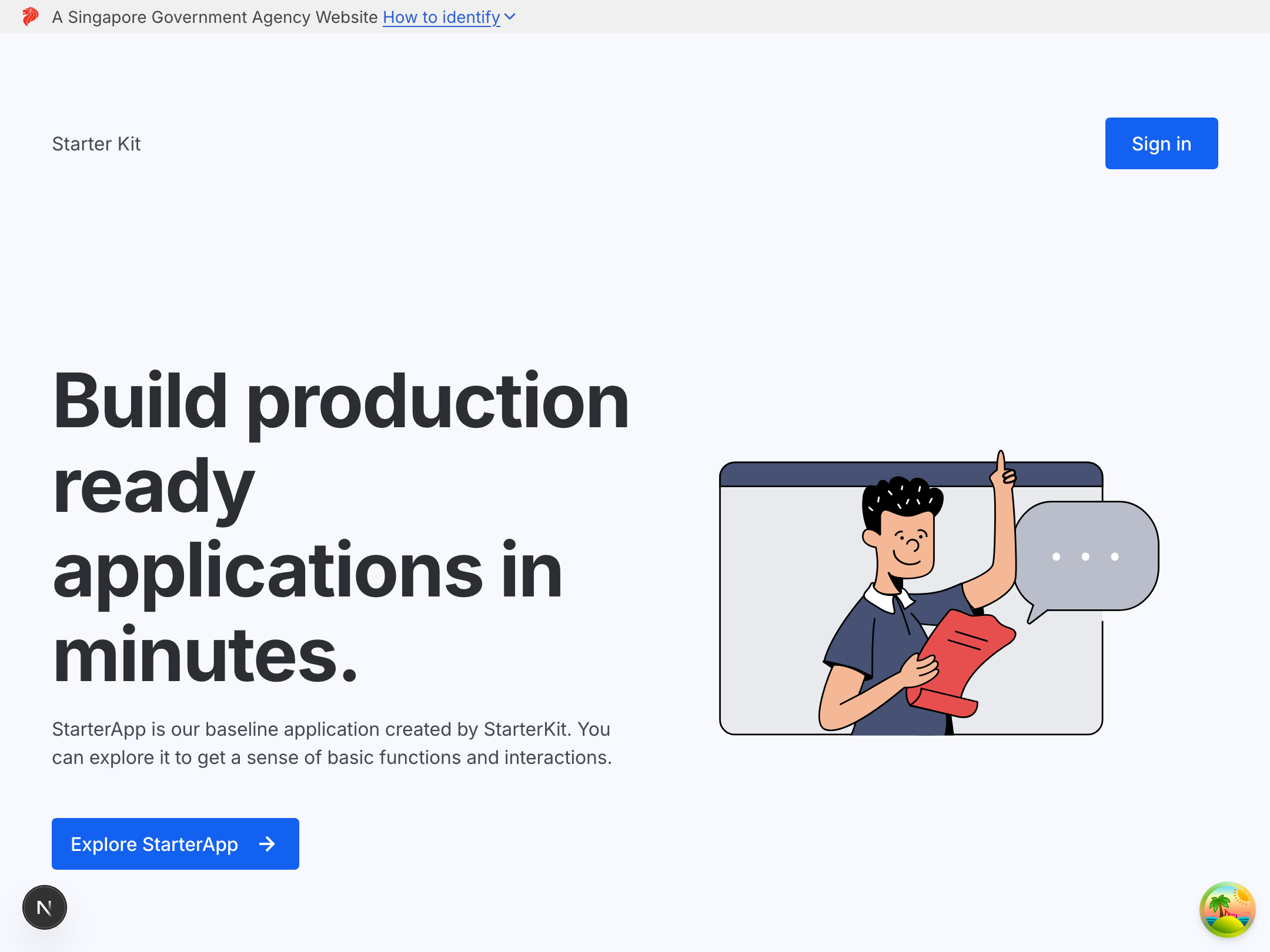Open the N circle at bottom left
The width and height of the screenshot is (1270, 952).
coord(44,907)
